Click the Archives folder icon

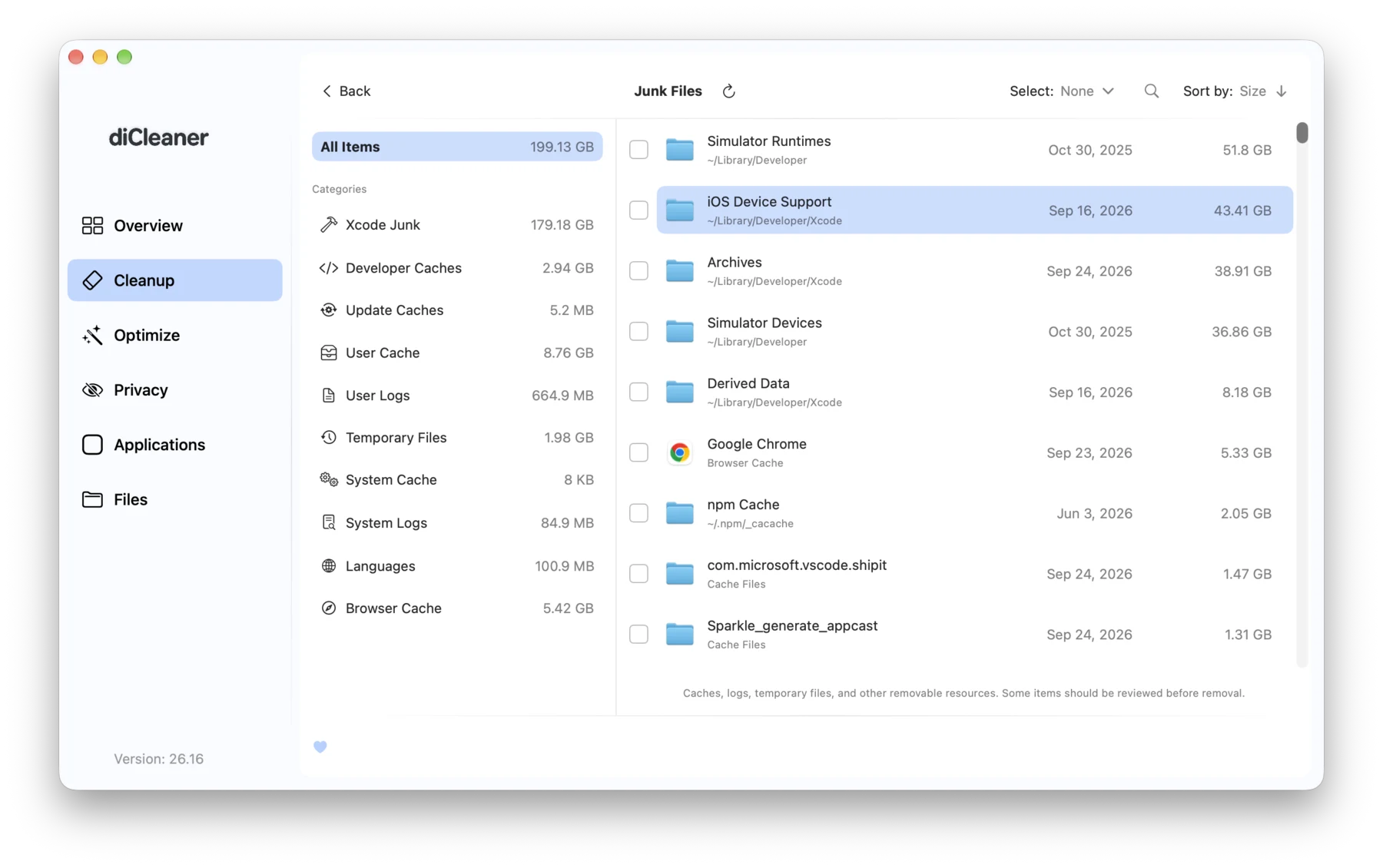(x=679, y=270)
